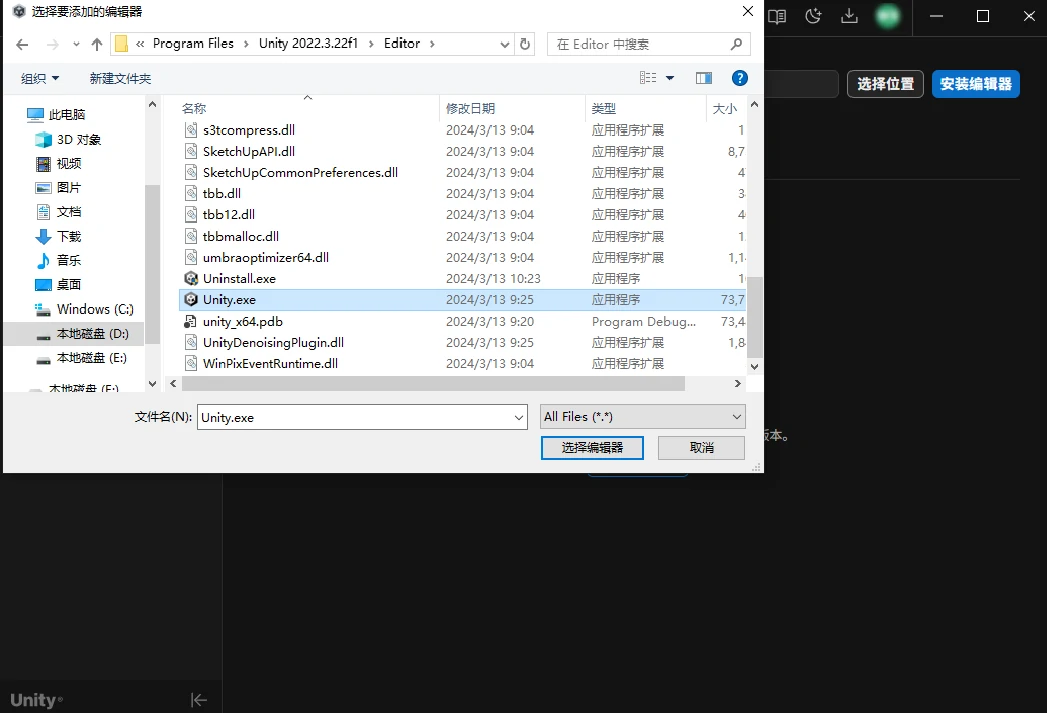Toggle the preview pane icon

[x=704, y=78]
